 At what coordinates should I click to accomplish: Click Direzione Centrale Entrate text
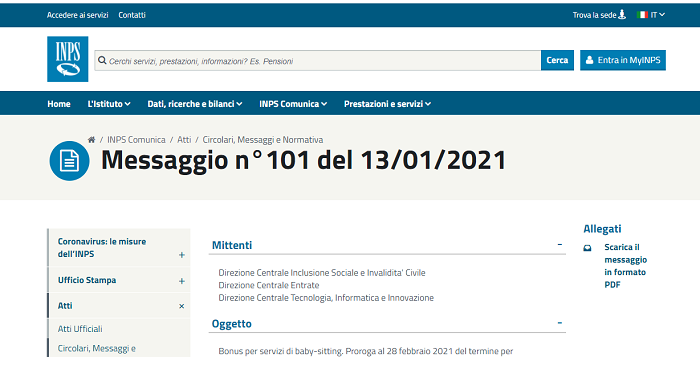[x=269, y=285]
